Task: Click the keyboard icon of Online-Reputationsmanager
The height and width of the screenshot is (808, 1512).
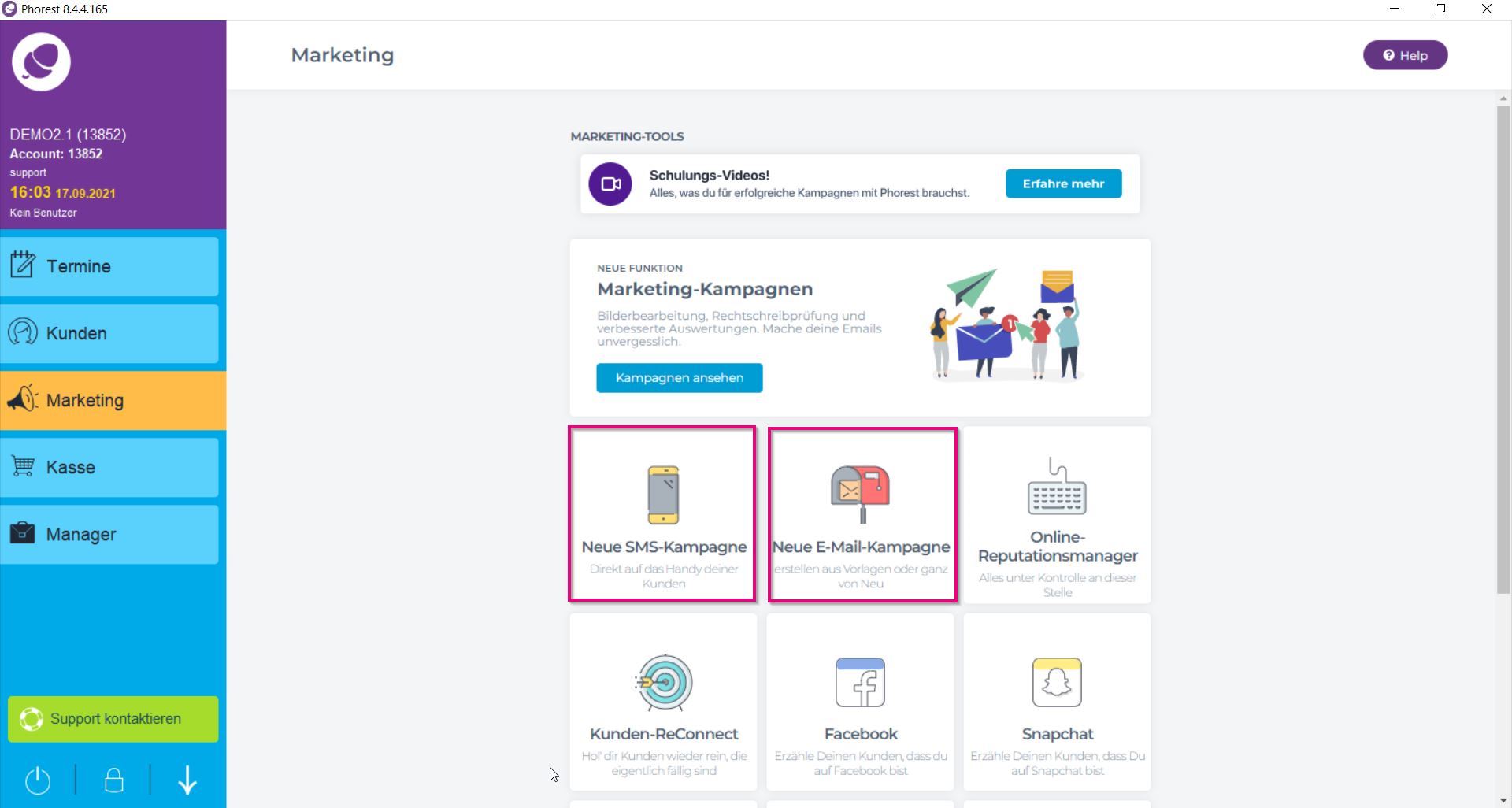Action: 1057,485
